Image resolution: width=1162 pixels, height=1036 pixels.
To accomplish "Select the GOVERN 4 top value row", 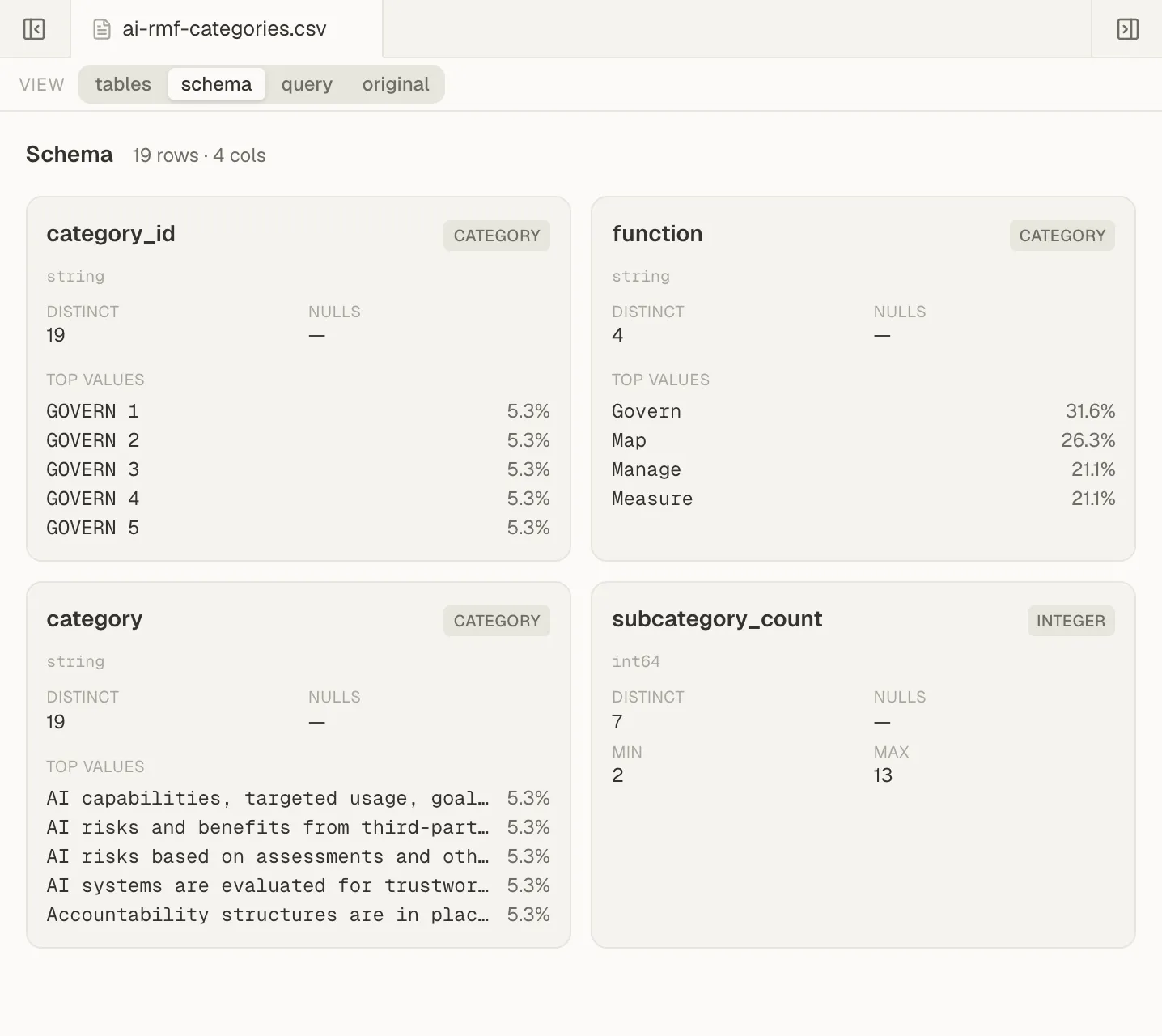I will coord(298,499).
